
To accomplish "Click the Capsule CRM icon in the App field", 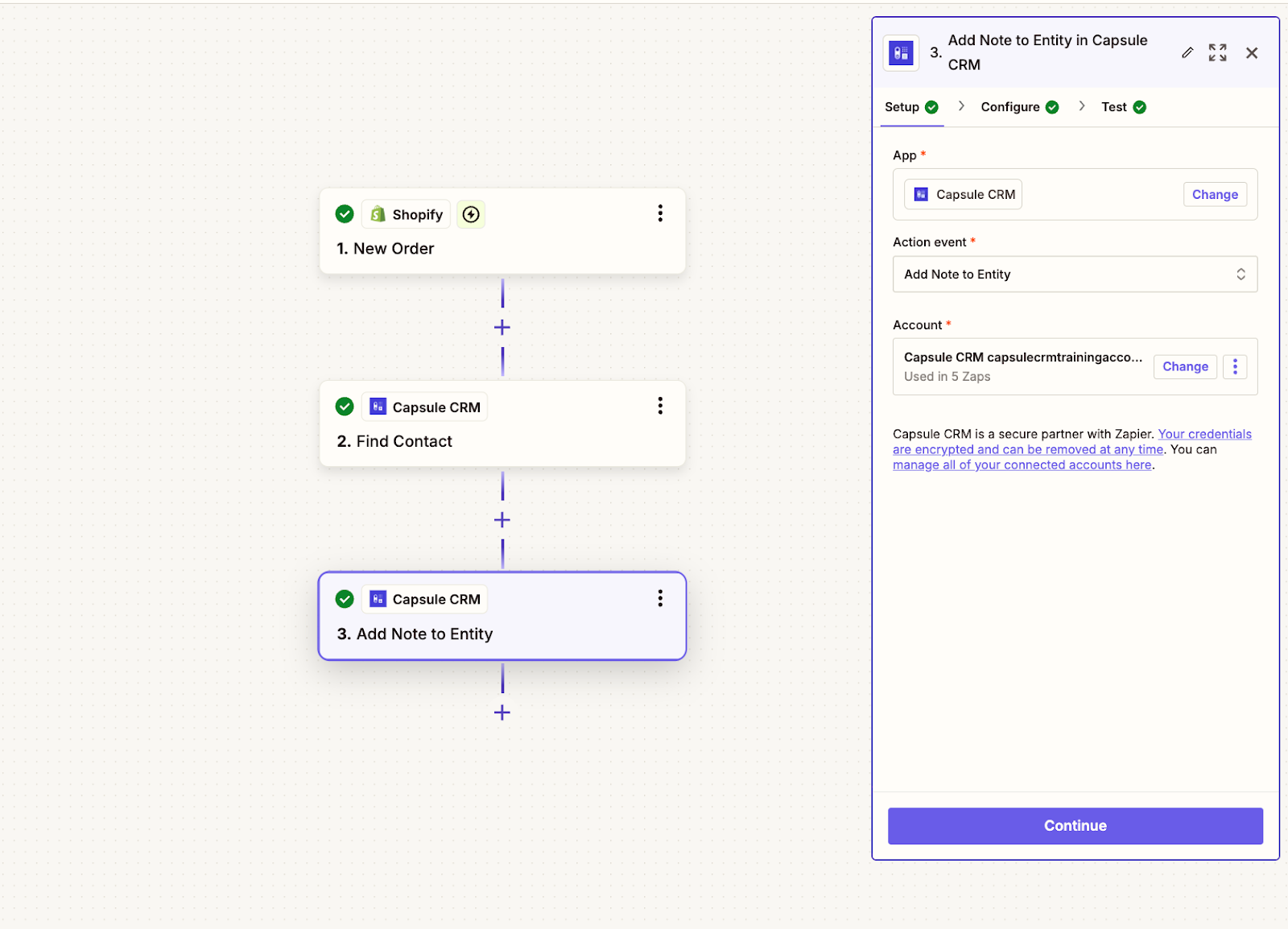I will 921,194.
